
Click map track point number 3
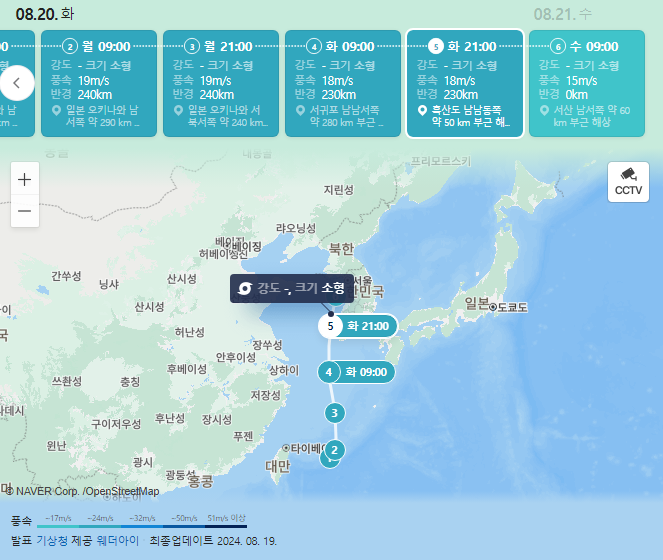tap(334, 413)
